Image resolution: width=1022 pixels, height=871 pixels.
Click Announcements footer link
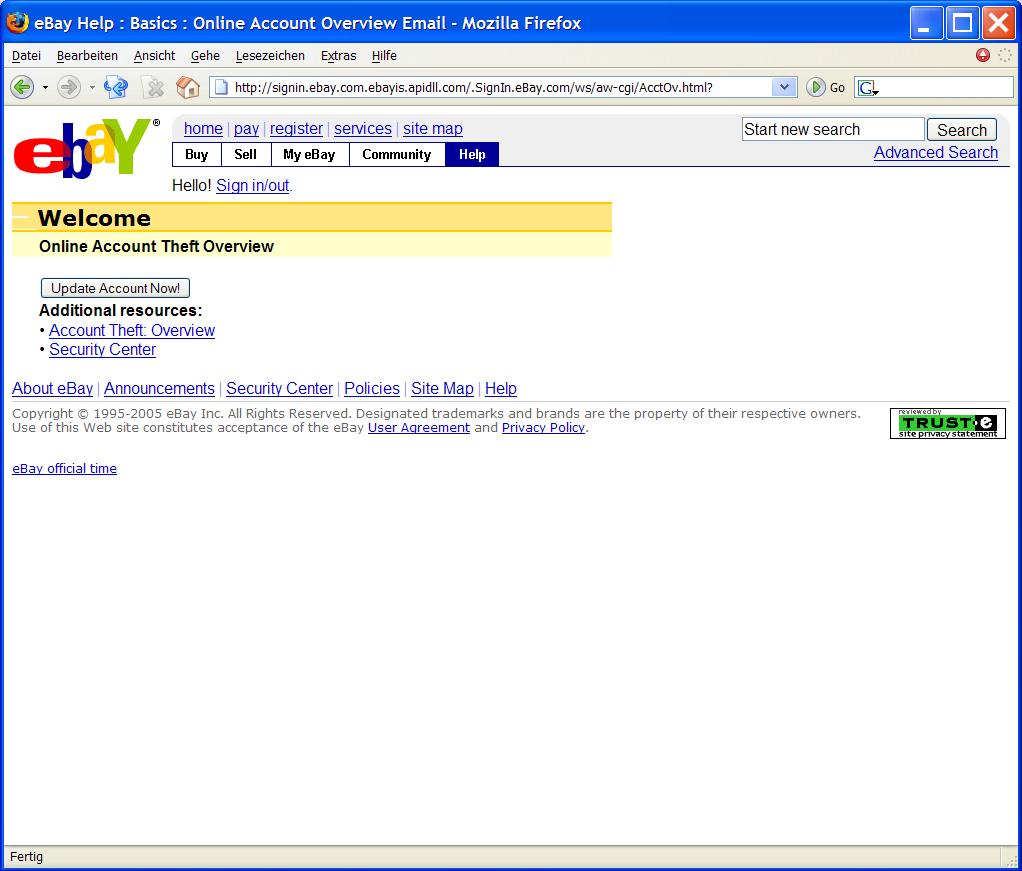[159, 389]
